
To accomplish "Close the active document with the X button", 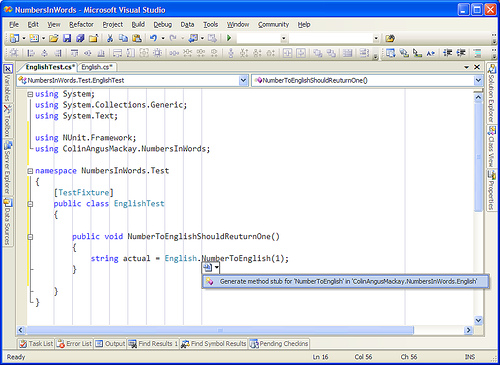I will click(x=477, y=67).
